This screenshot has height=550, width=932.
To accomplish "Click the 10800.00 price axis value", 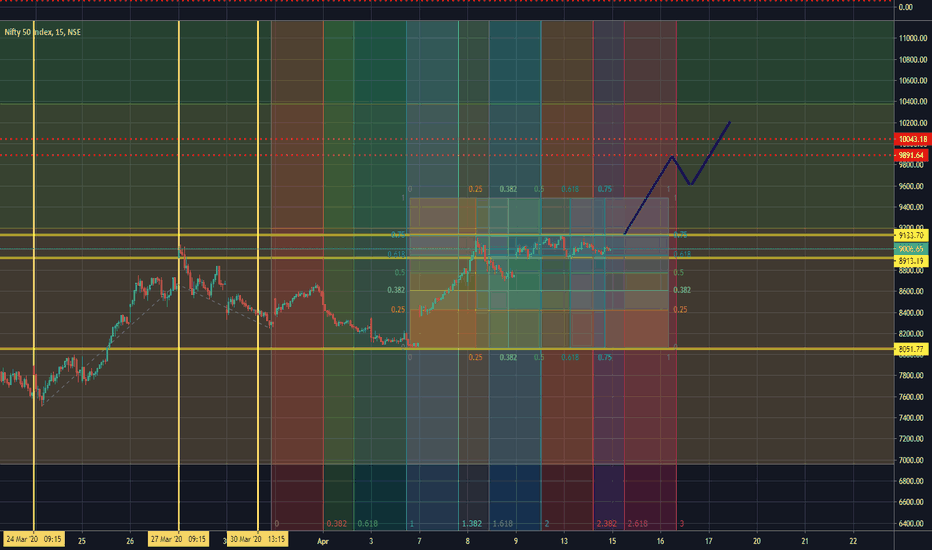I will (x=913, y=59).
